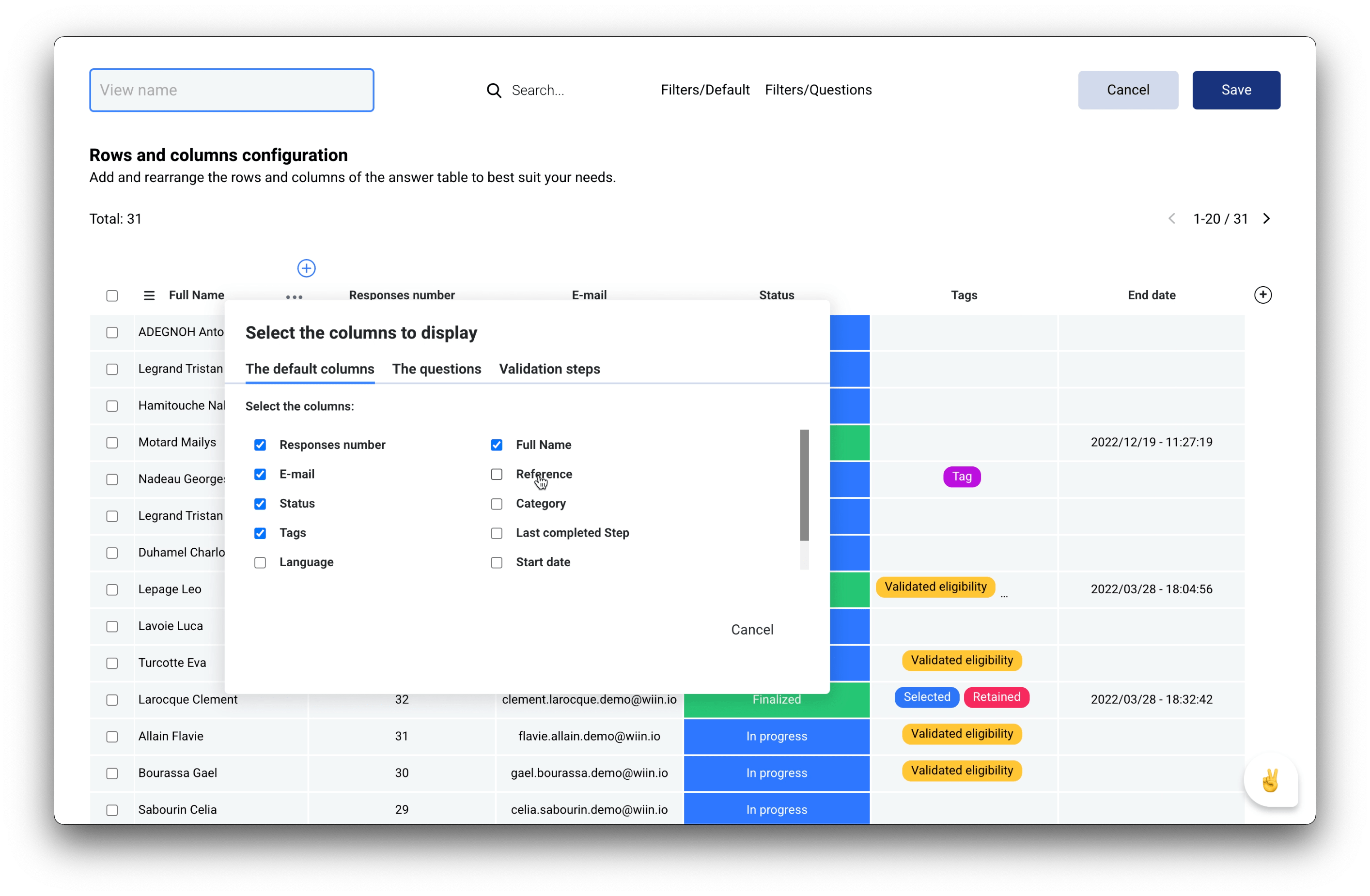This screenshot has height=896, width=1370.
Task: Open Filters/Default
Action: click(x=705, y=90)
